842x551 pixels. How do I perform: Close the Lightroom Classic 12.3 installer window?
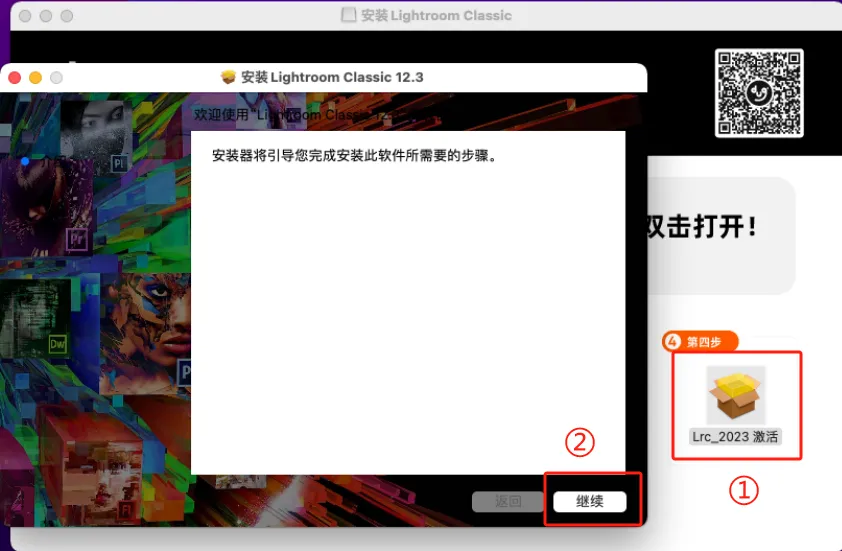click(15, 77)
